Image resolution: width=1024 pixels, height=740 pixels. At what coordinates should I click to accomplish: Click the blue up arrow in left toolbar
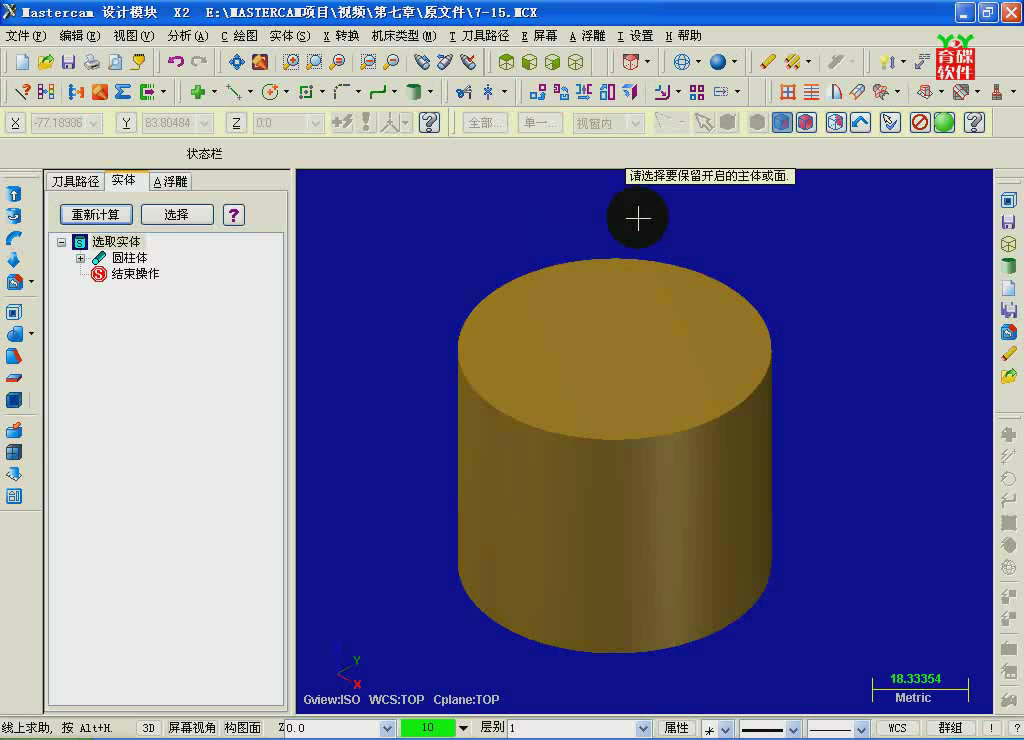click(14, 194)
